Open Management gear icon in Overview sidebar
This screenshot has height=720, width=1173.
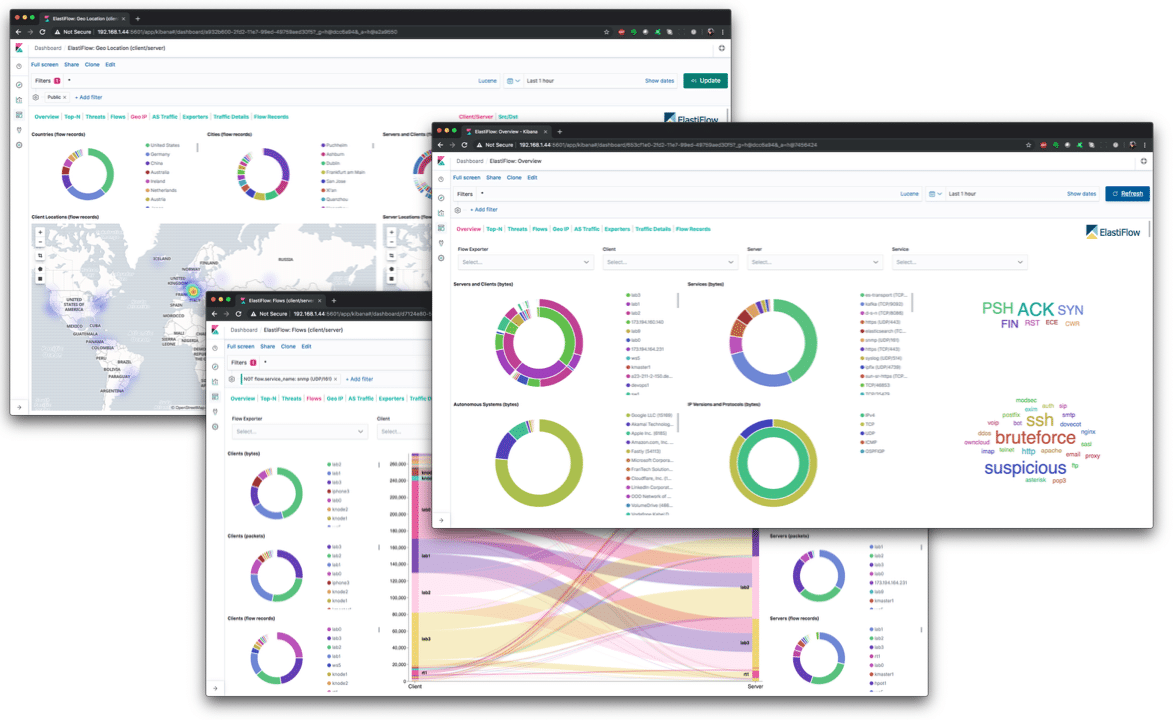pos(441,258)
